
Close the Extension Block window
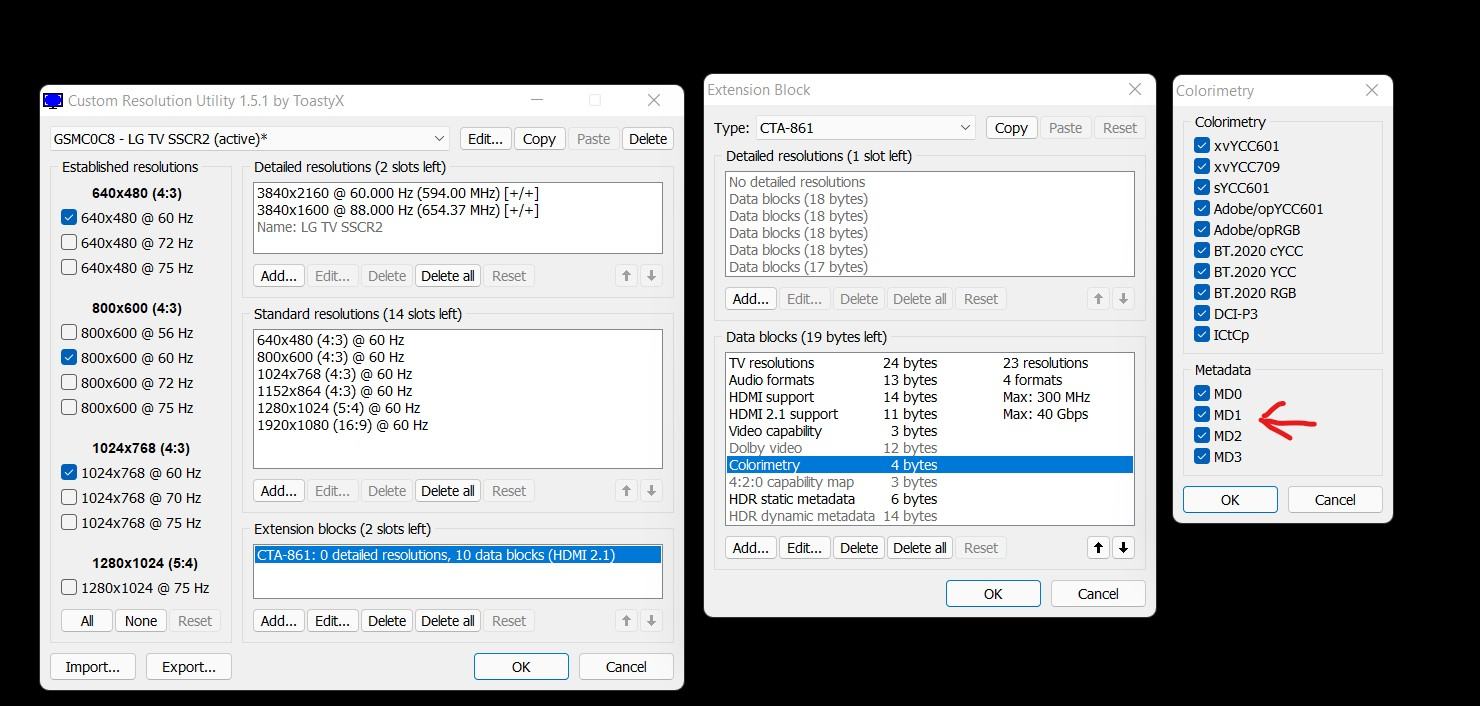pos(1134,89)
